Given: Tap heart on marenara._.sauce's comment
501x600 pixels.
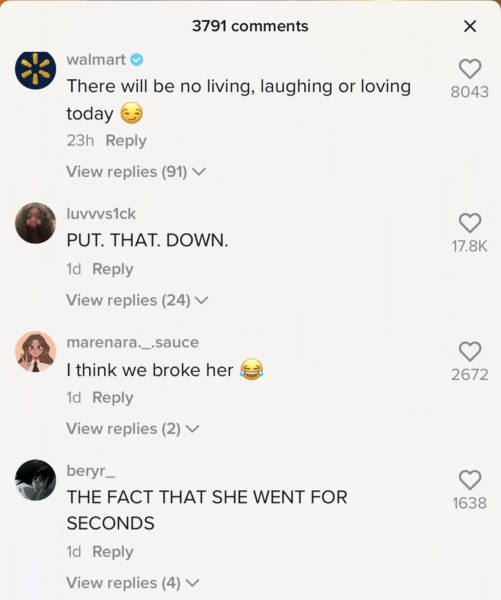Looking at the screenshot, I should pyautogui.click(x=470, y=352).
